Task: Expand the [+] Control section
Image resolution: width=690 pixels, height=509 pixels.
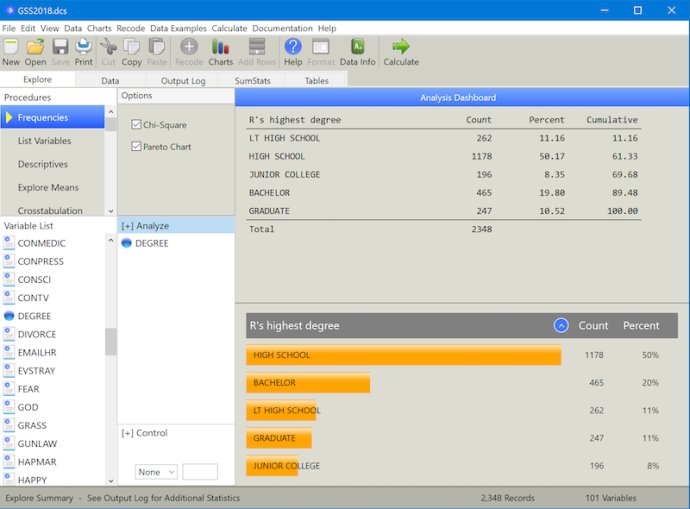Action: click(144, 433)
